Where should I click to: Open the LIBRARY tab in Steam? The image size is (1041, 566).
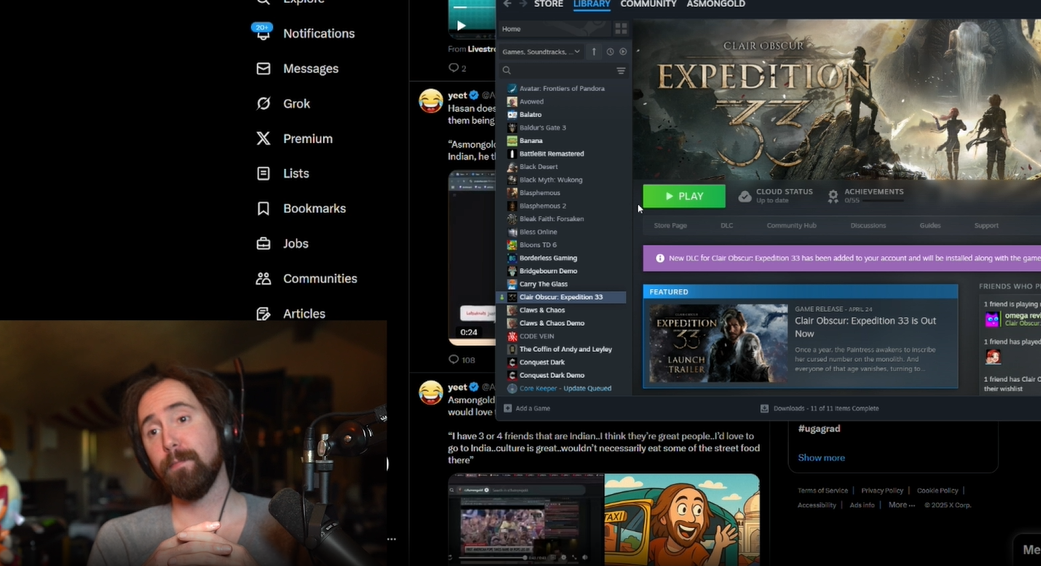[592, 4]
